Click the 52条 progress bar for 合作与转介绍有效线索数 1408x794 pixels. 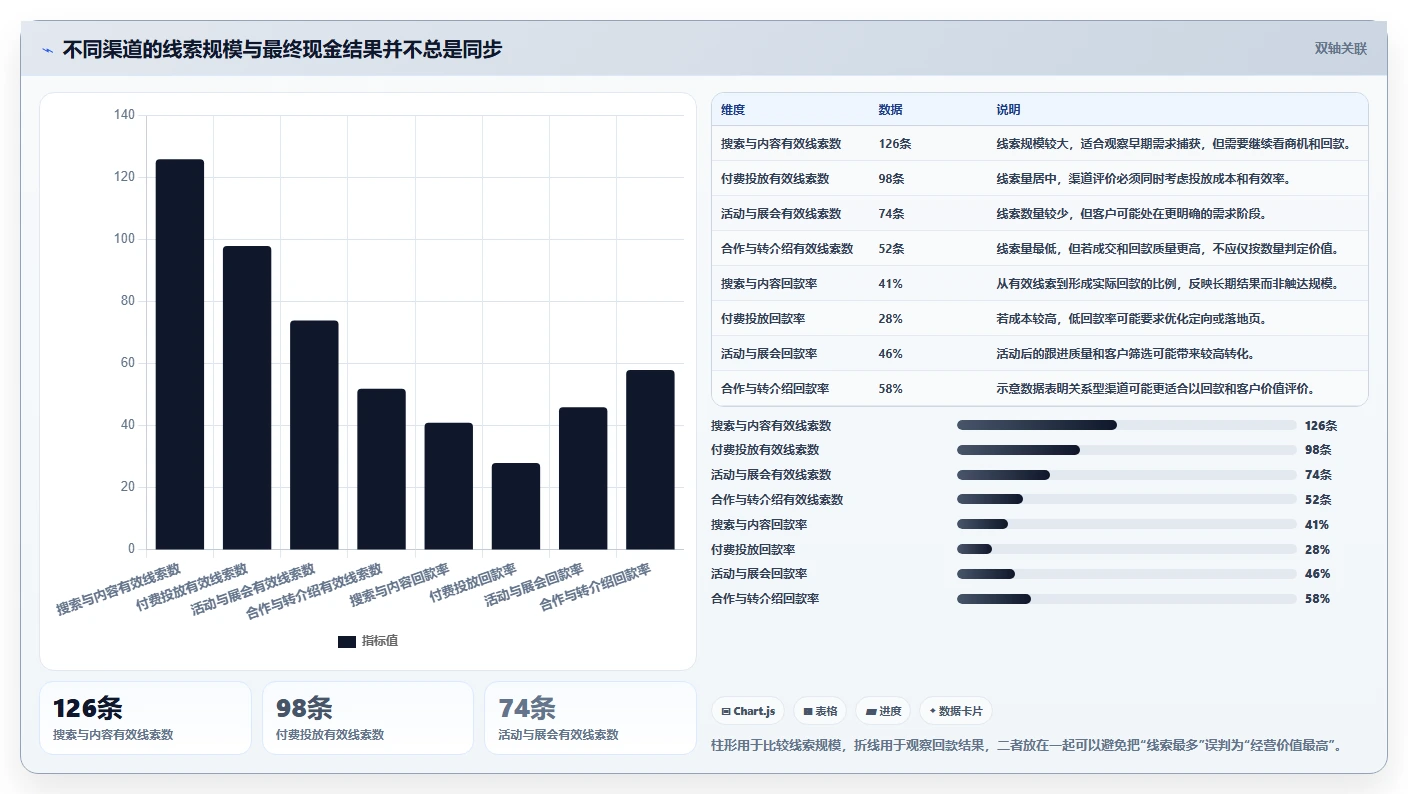pyautogui.click(x=1126, y=499)
